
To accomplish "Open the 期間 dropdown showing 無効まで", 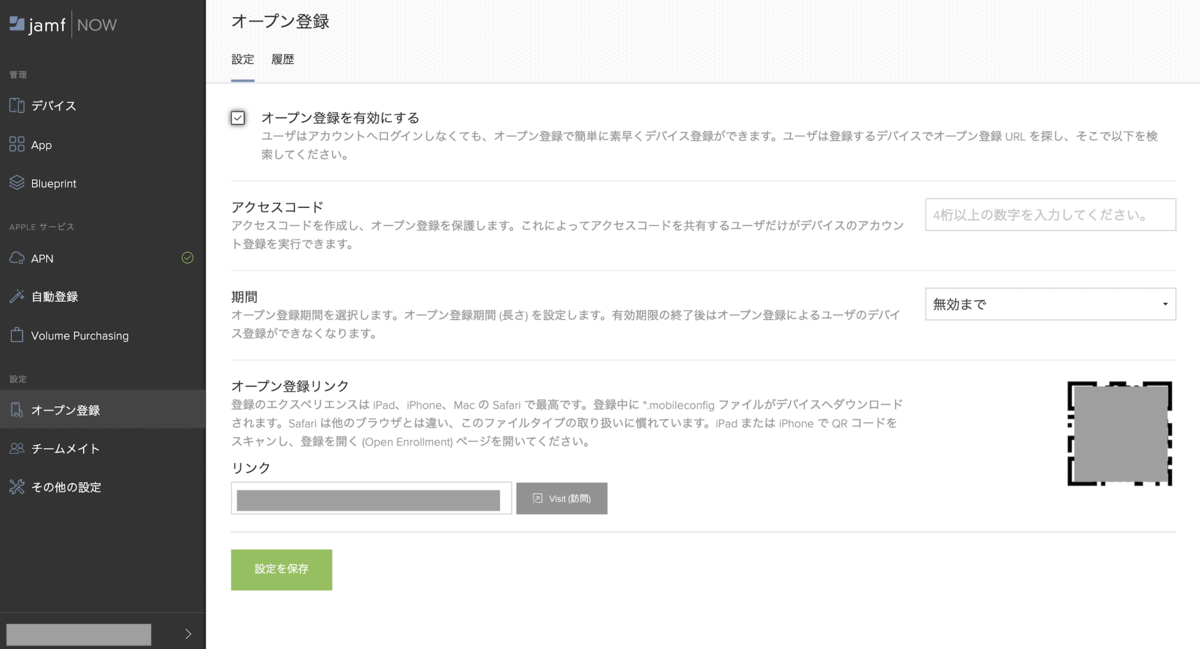I will tap(1050, 304).
